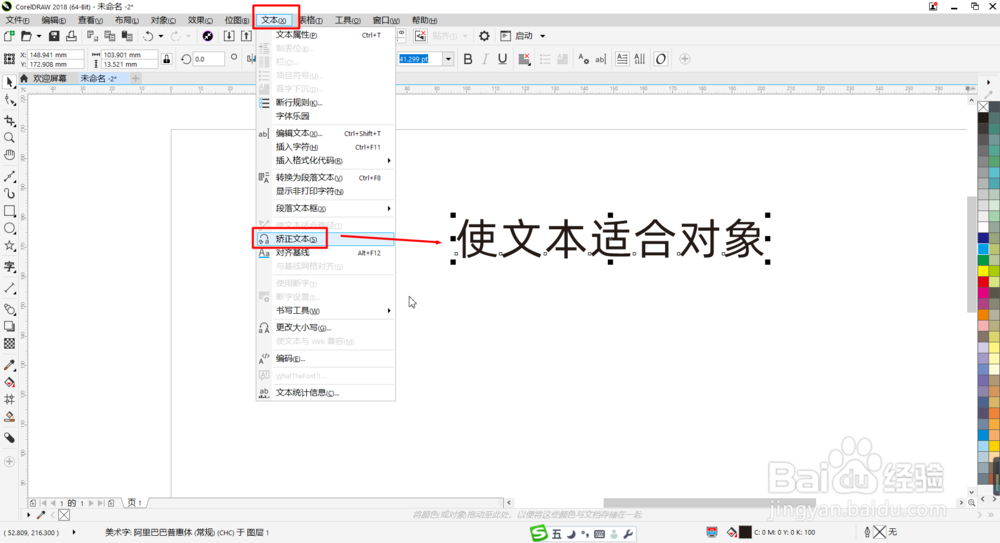Screen dimensions: 1000x543
Task: Select the Rectangle tool
Action: 9,211
